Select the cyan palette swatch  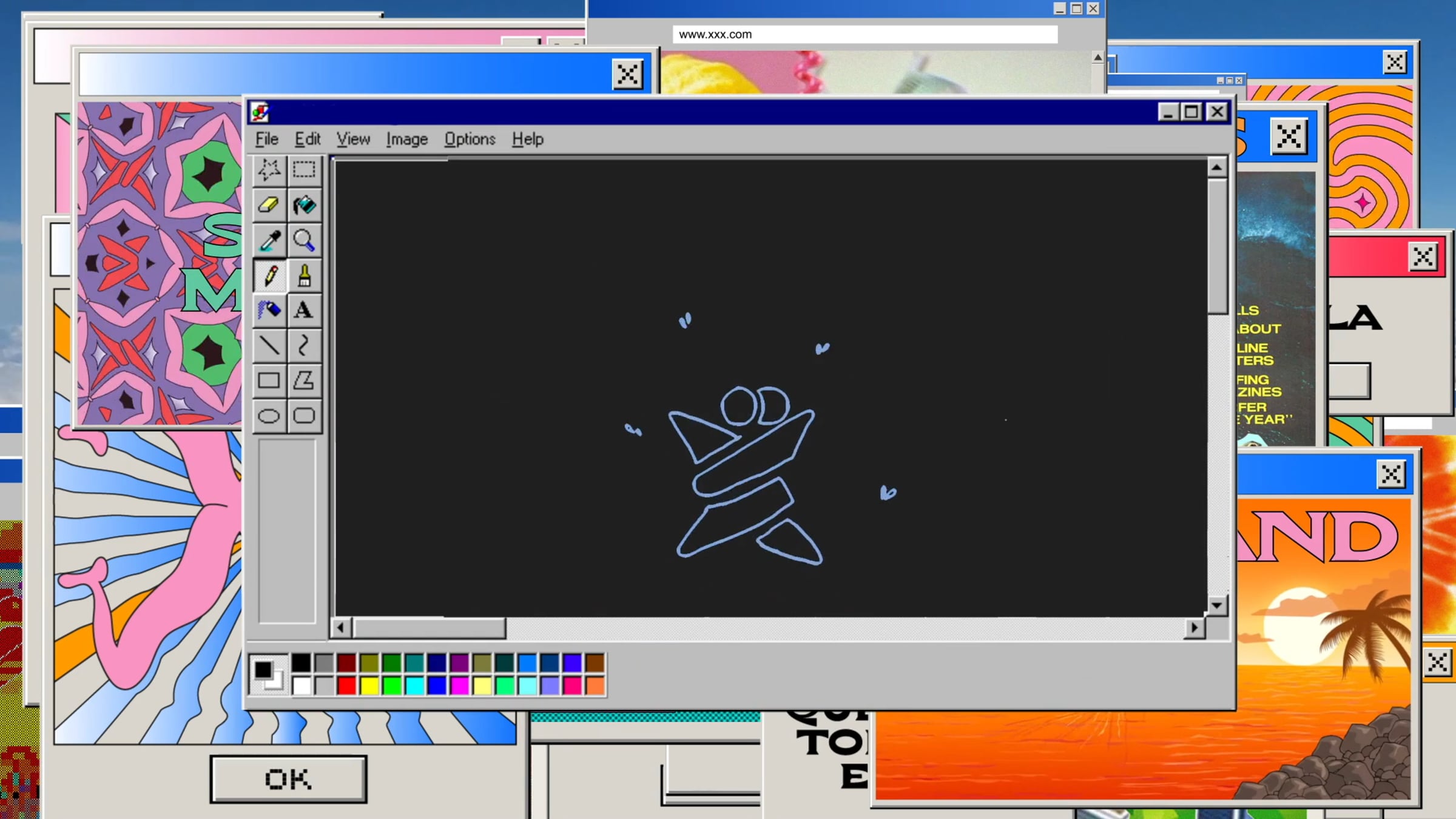[x=414, y=686]
